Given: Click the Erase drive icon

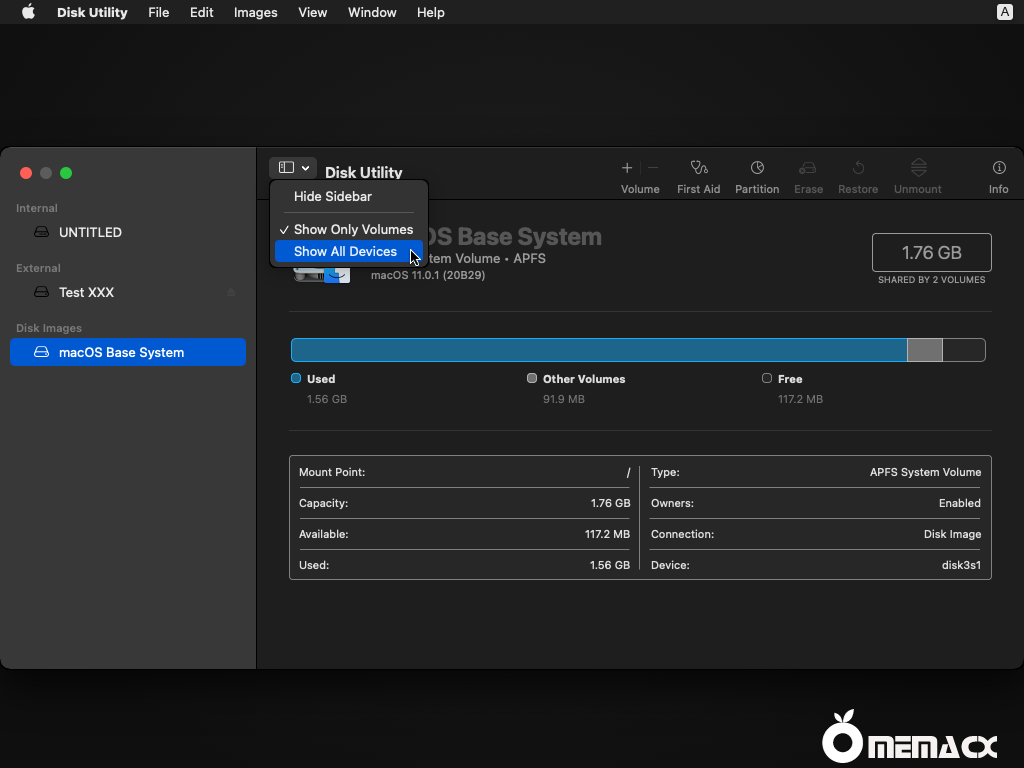Looking at the screenshot, I should pyautogui.click(x=808, y=168).
